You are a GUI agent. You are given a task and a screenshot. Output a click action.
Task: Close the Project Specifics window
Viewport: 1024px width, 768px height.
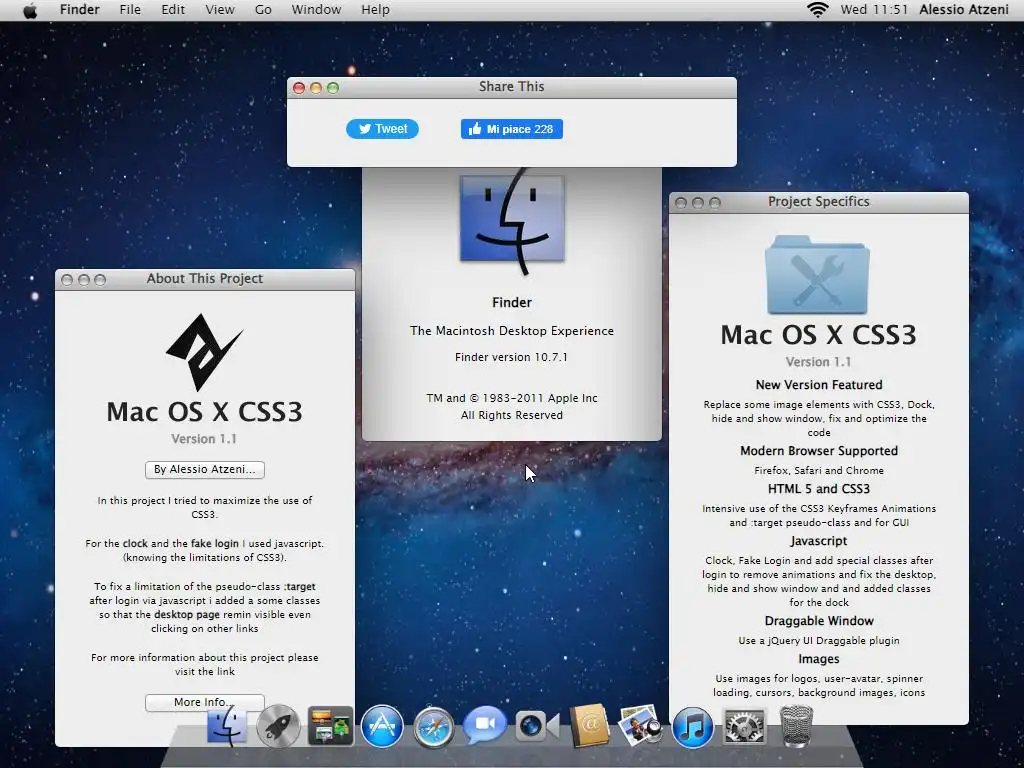pyautogui.click(x=680, y=203)
